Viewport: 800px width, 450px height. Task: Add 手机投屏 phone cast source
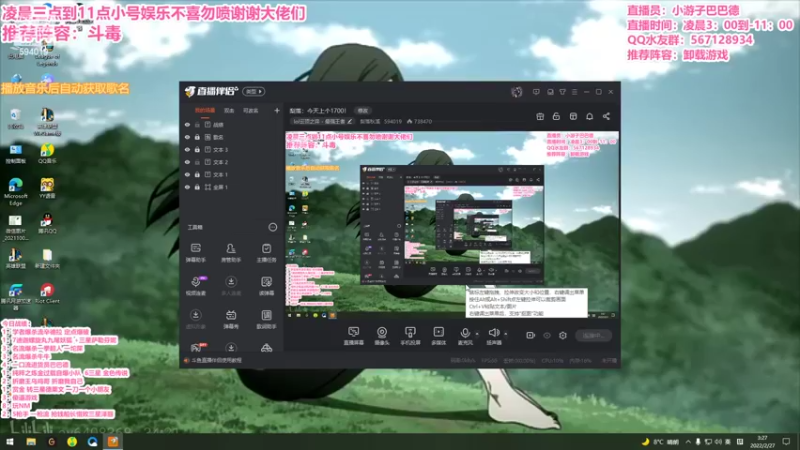pyautogui.click(x=410, y=336)
